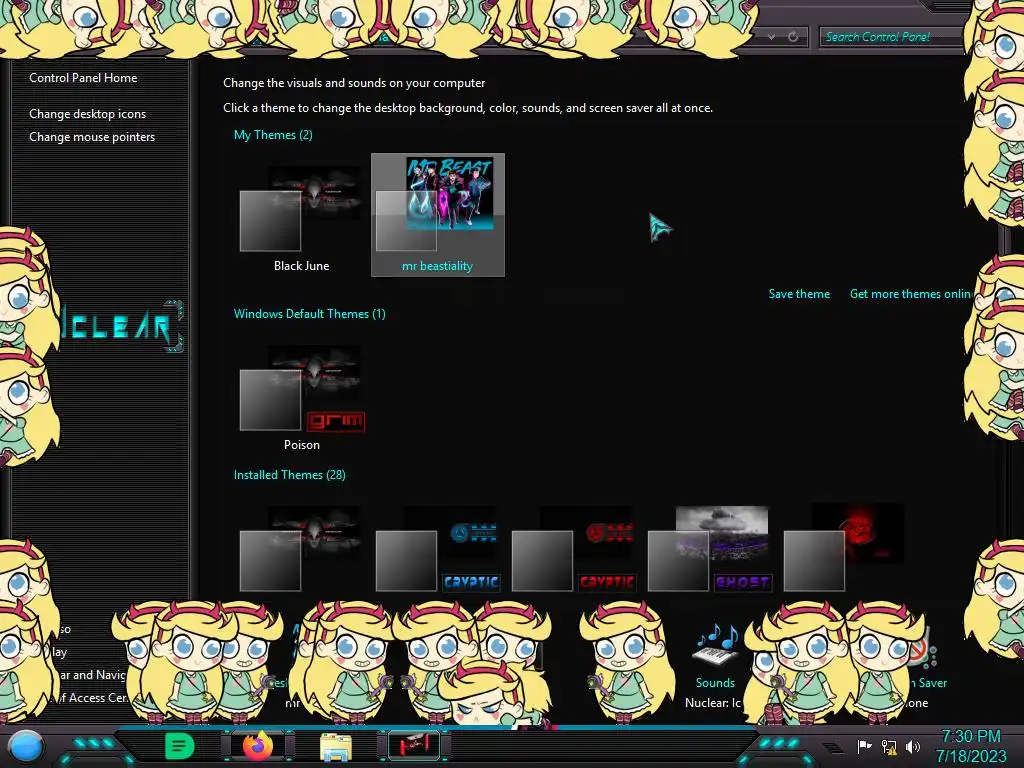Image resolution: width=1024 pixels, height=768 pixels.
Task: Select the Ghost installed theme
Action: [x=710, y=549]
